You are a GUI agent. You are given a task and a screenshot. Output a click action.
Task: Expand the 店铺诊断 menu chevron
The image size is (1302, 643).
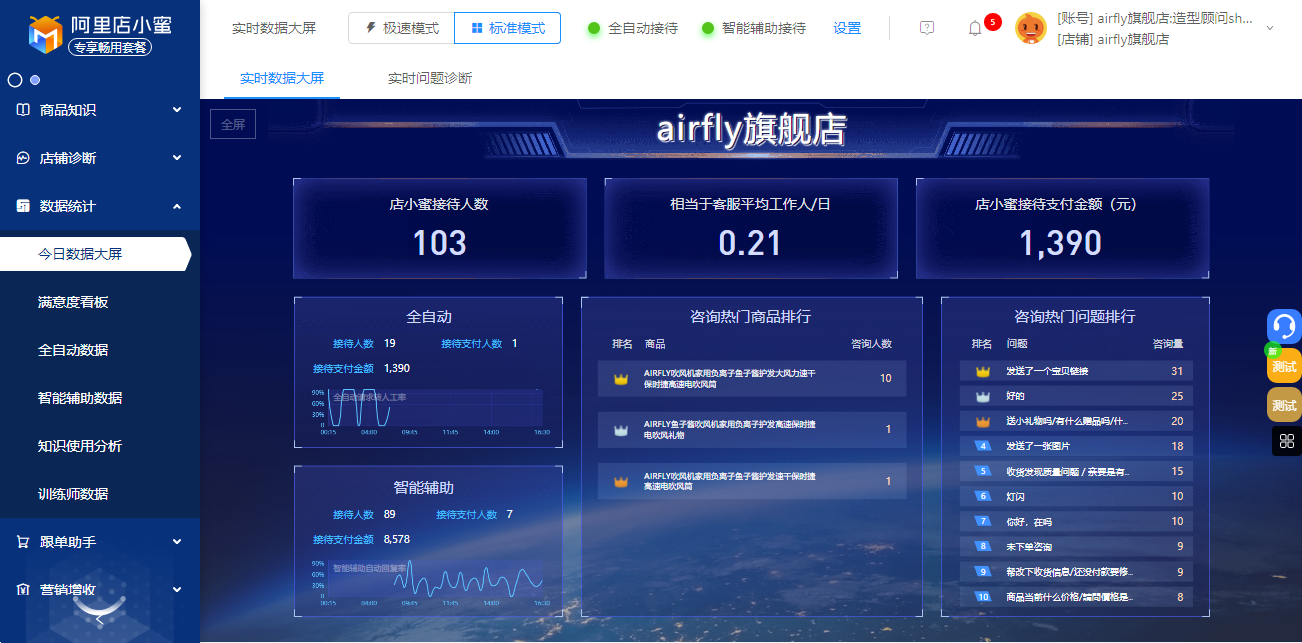pos(177,158)
